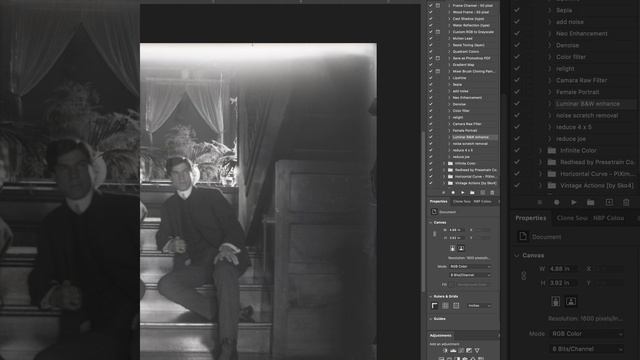
Task: Expand the Sepia Toning action arrow
Action: click(x=449, y=45)
